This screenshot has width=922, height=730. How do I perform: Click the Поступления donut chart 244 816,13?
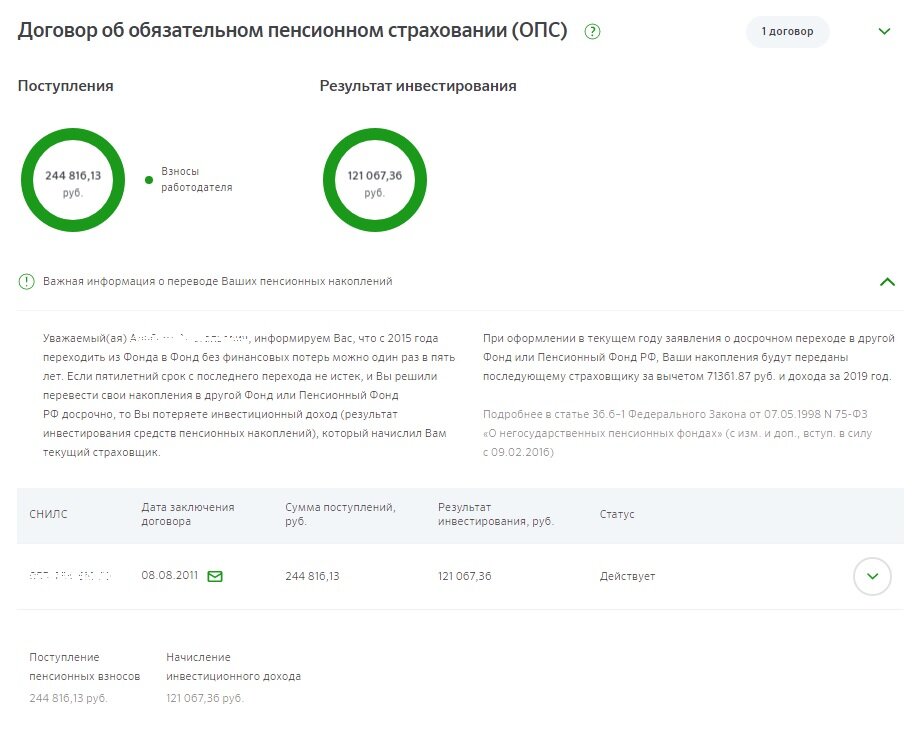(x=73, y=180)
